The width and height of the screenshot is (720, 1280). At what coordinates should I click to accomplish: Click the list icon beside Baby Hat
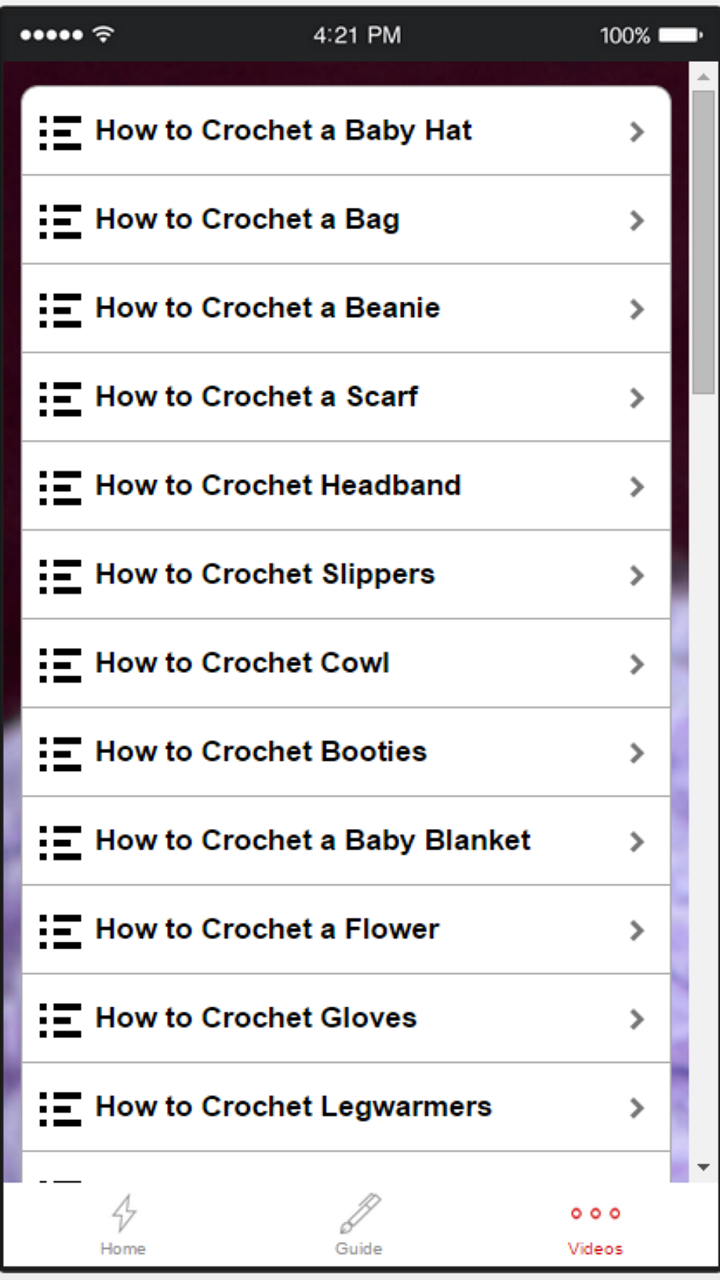click(x=59, y=131)
